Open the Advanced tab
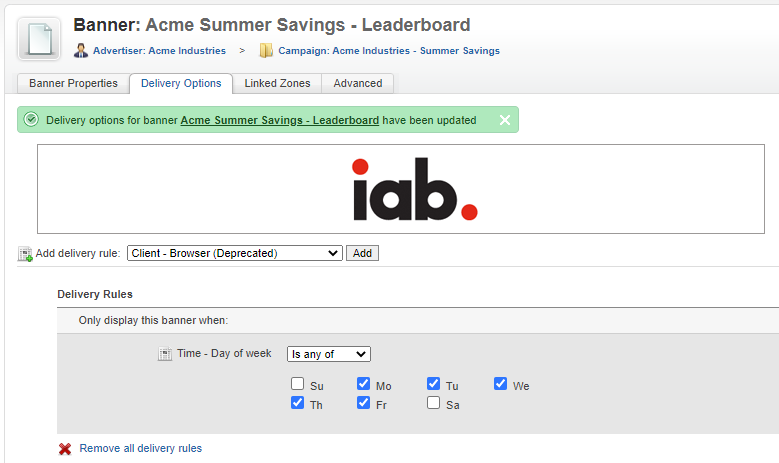779x463 pixels. [358, 83]
